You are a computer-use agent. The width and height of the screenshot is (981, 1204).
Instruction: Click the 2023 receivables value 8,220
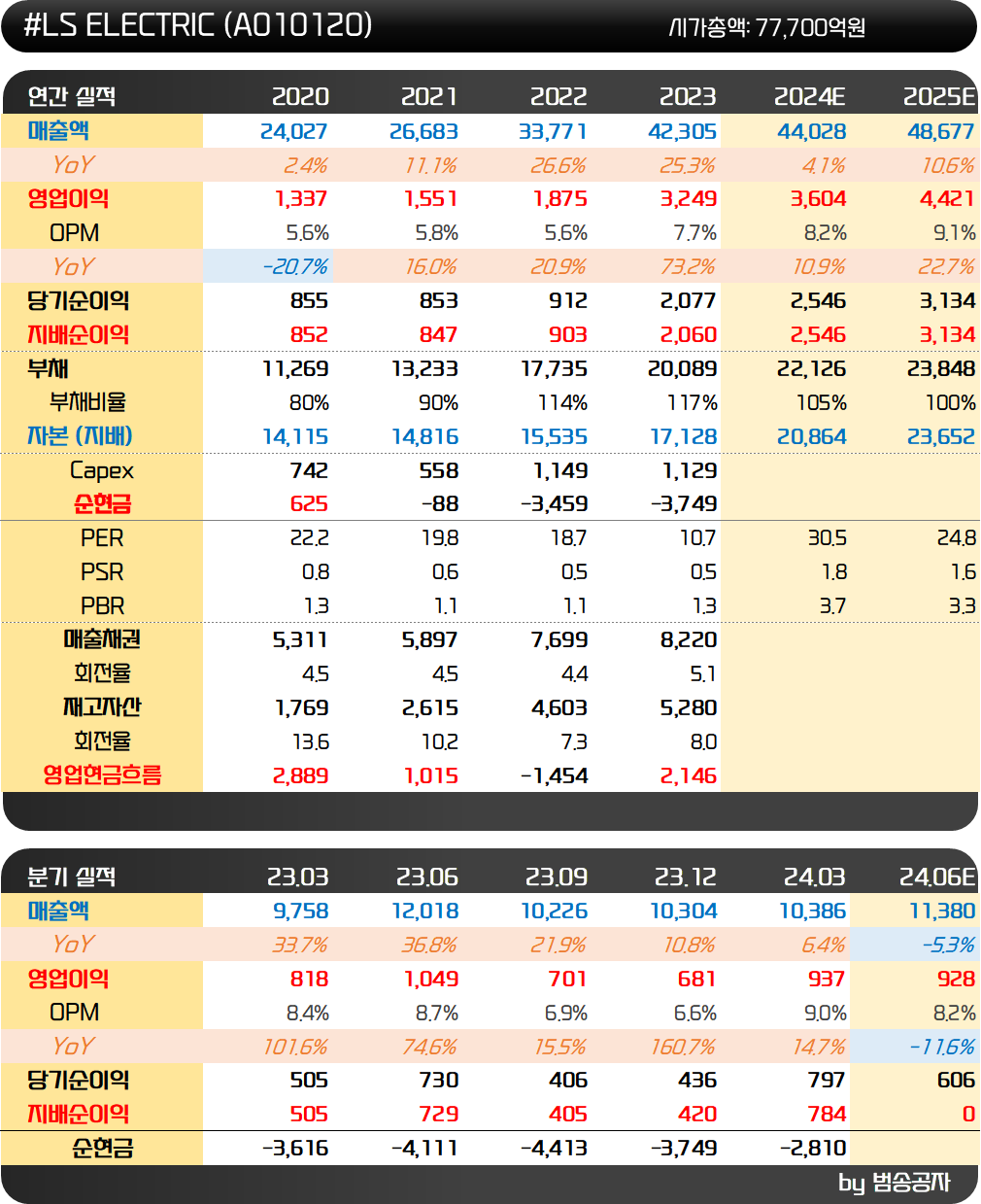pyautogui.click(x=688, y=639)
